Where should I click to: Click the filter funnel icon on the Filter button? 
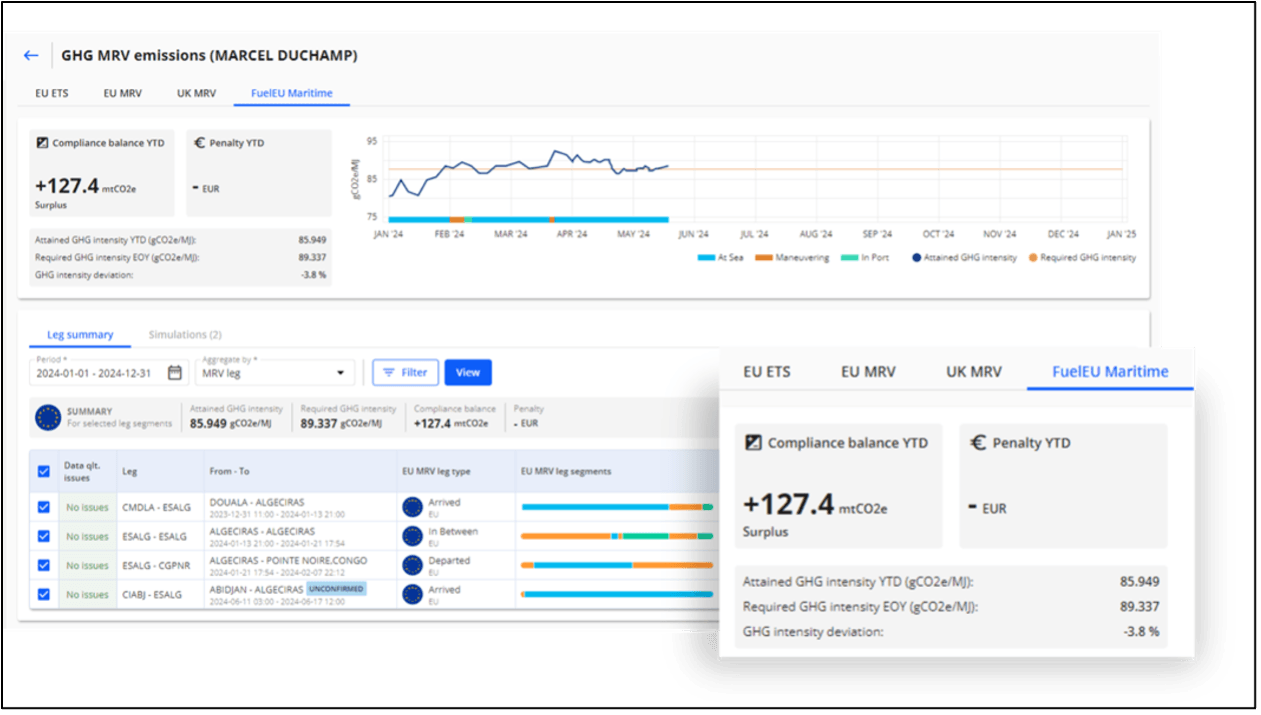[389, 372]
